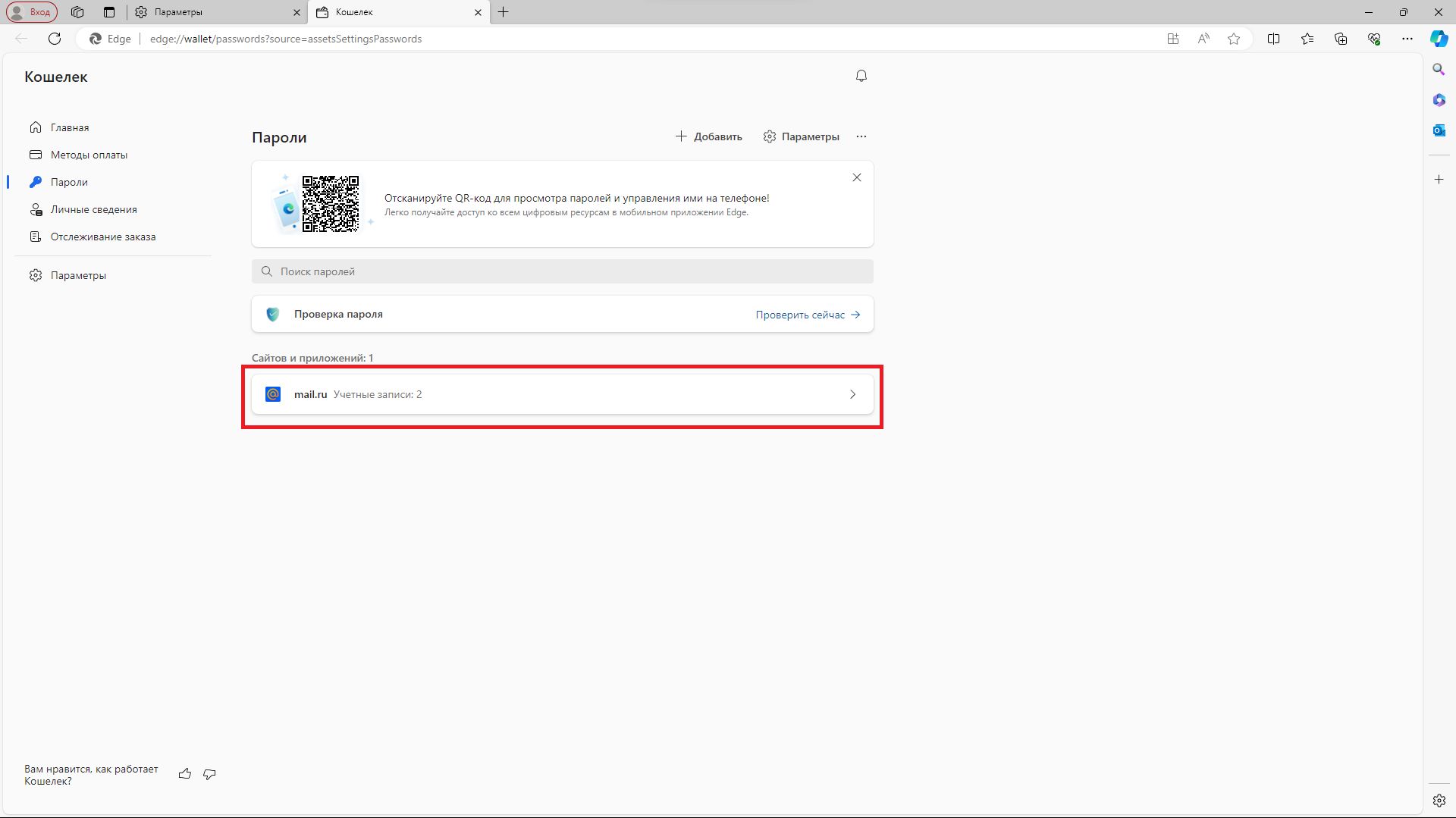Refresh the page with the reload icon
Screen dimensions: 1456x818
tap(55, 39)
